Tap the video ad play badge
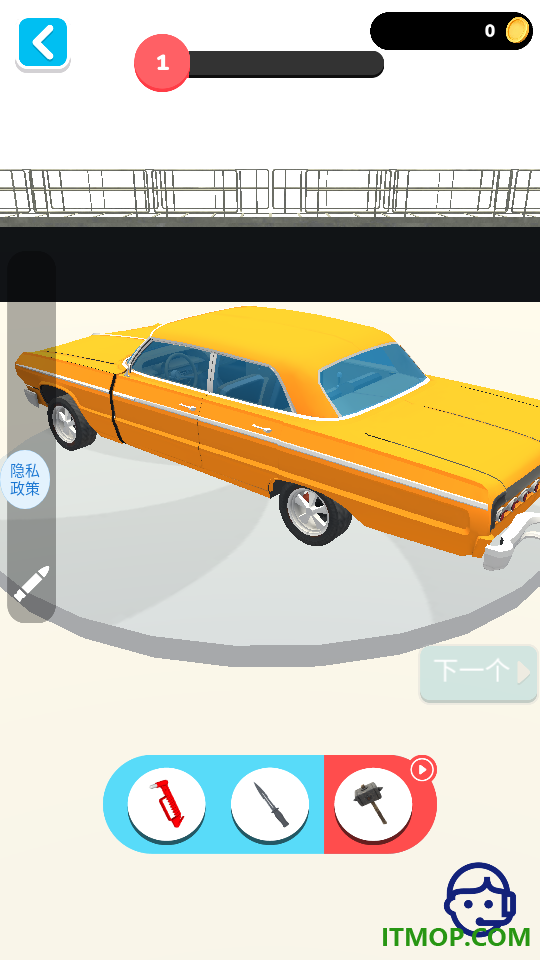Viewport: 540px width, 960px height. coord(422,770)
